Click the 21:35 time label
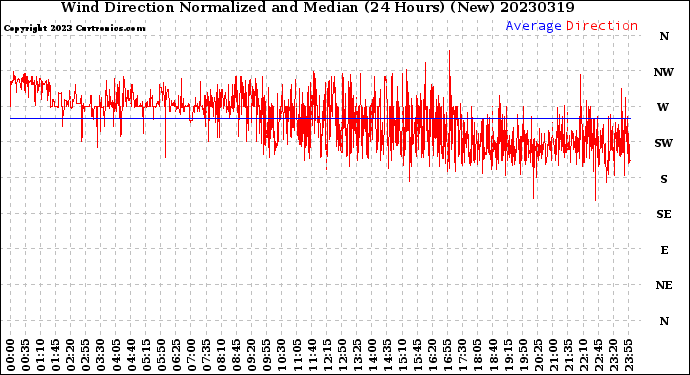Screen dimensions: 690x375 point(568,355)
